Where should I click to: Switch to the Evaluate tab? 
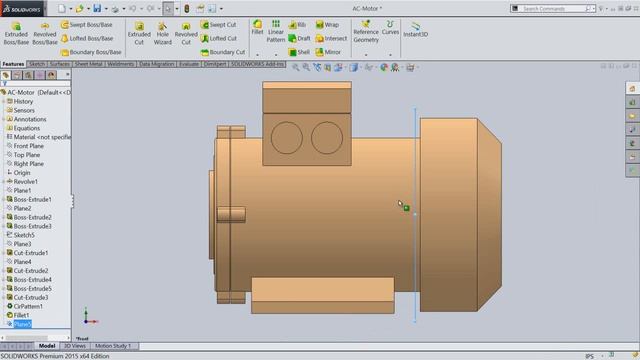(x=189, y=64)
